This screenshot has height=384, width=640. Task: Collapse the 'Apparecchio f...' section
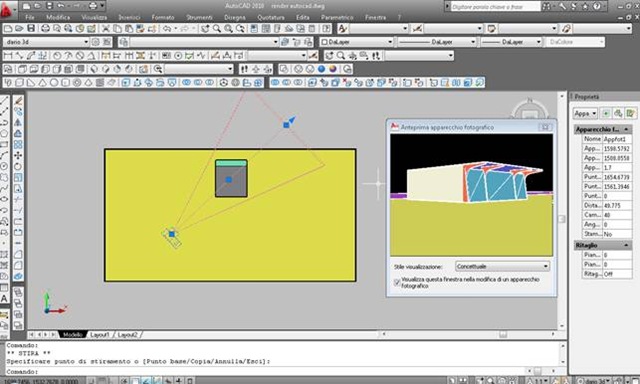point(626,129)
